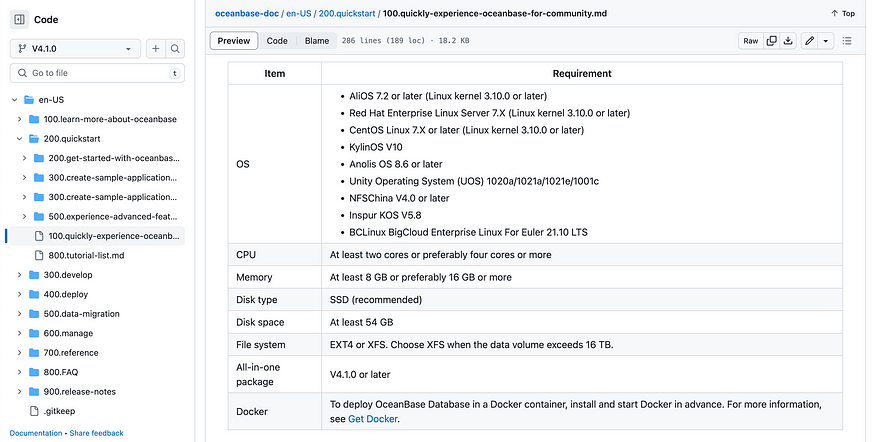
Task: Select the Preview tab
Action: (234, 41)
